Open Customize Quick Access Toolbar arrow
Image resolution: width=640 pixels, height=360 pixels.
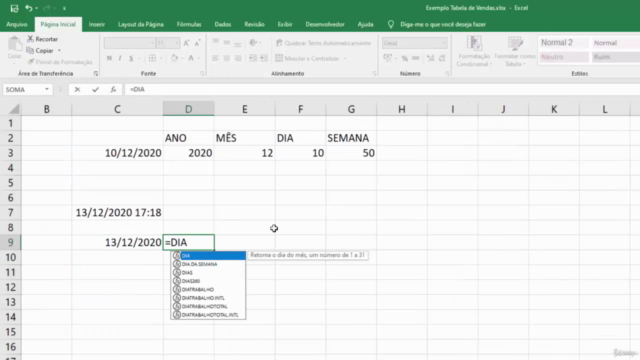pos(64,8)
